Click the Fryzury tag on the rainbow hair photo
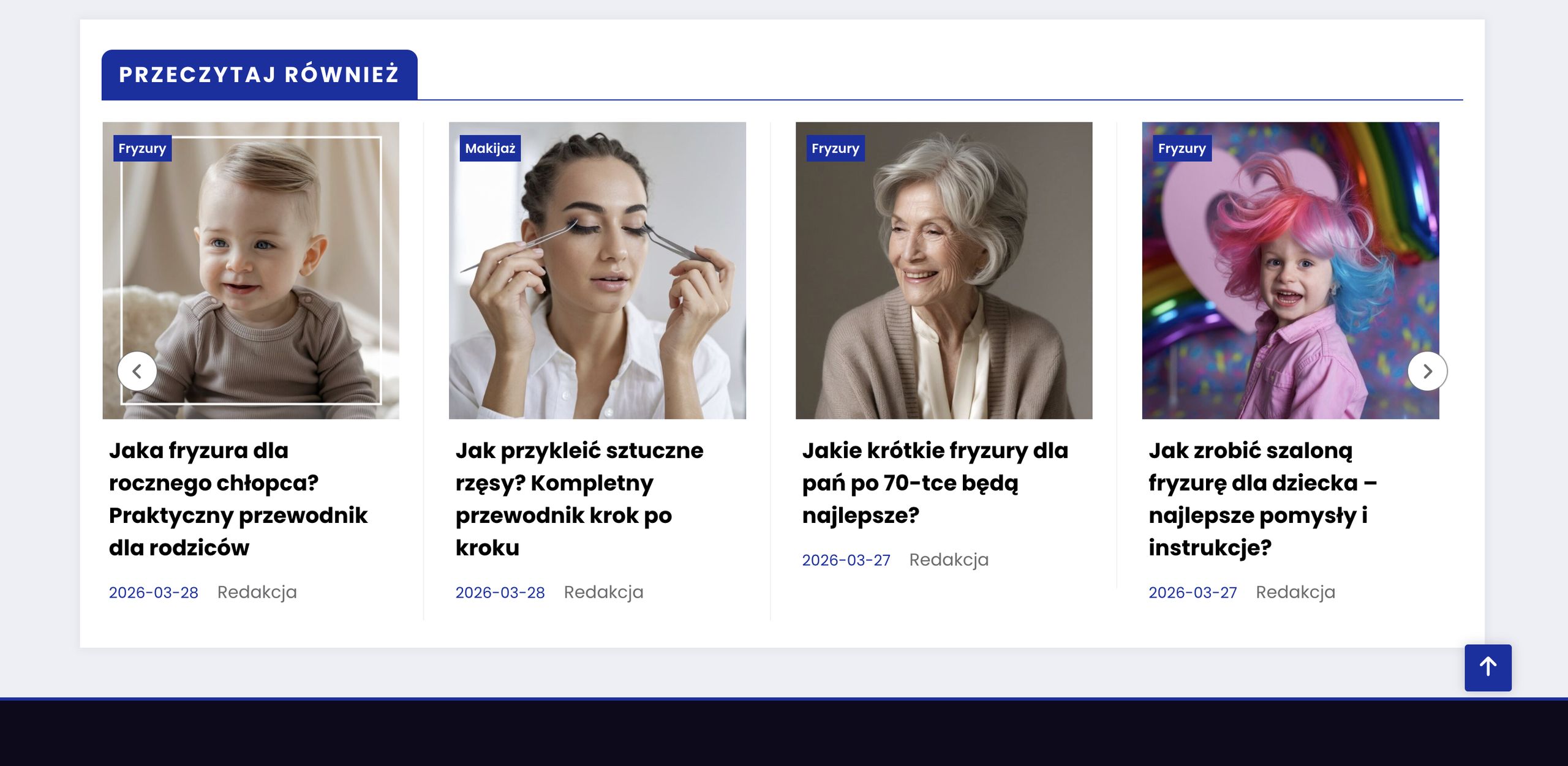The image size is (1568, 766). coord(1182,148)
